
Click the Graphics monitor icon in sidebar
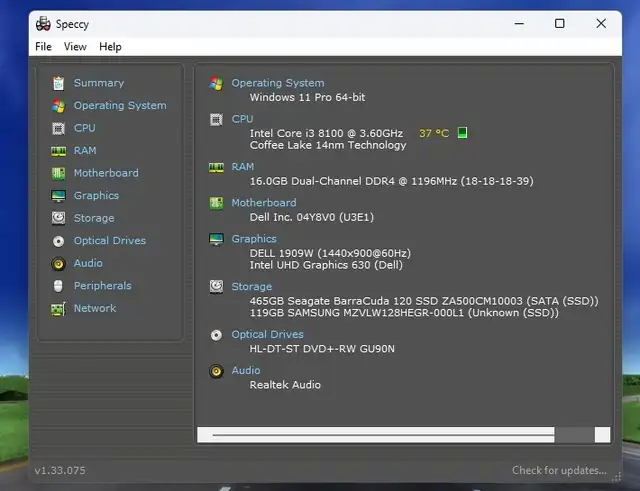[x=58, y=196]
